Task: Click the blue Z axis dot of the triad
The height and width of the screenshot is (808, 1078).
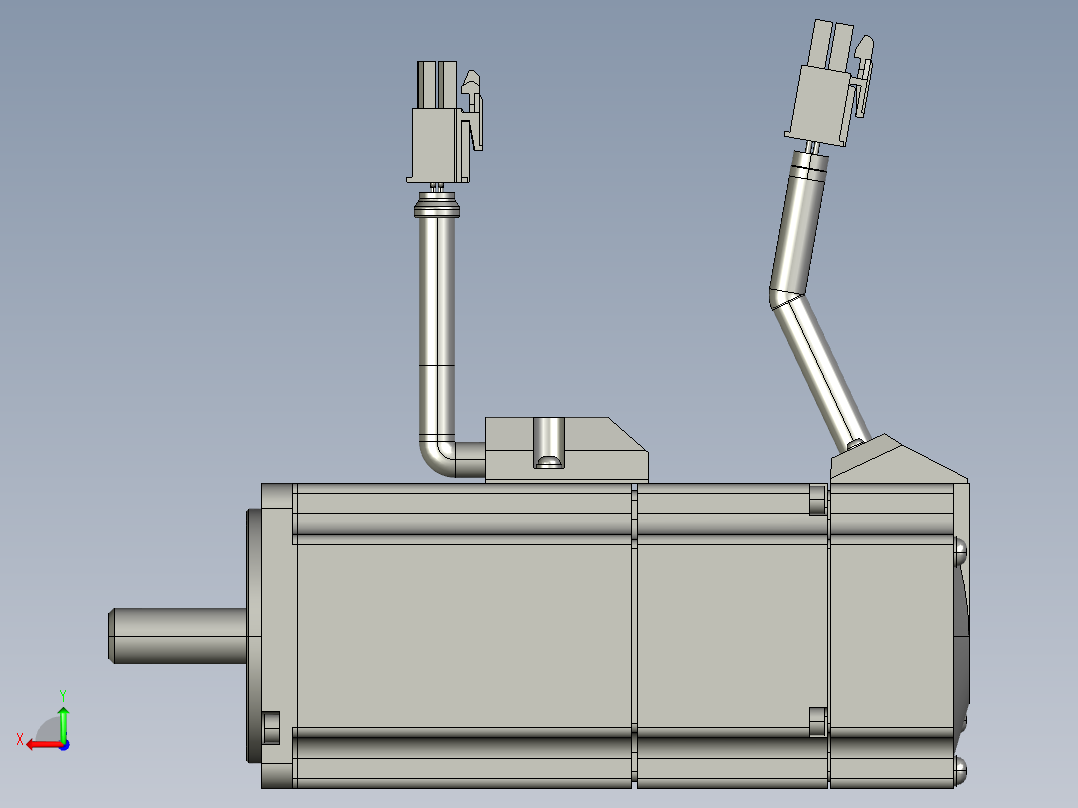Action: click(64, 745)
